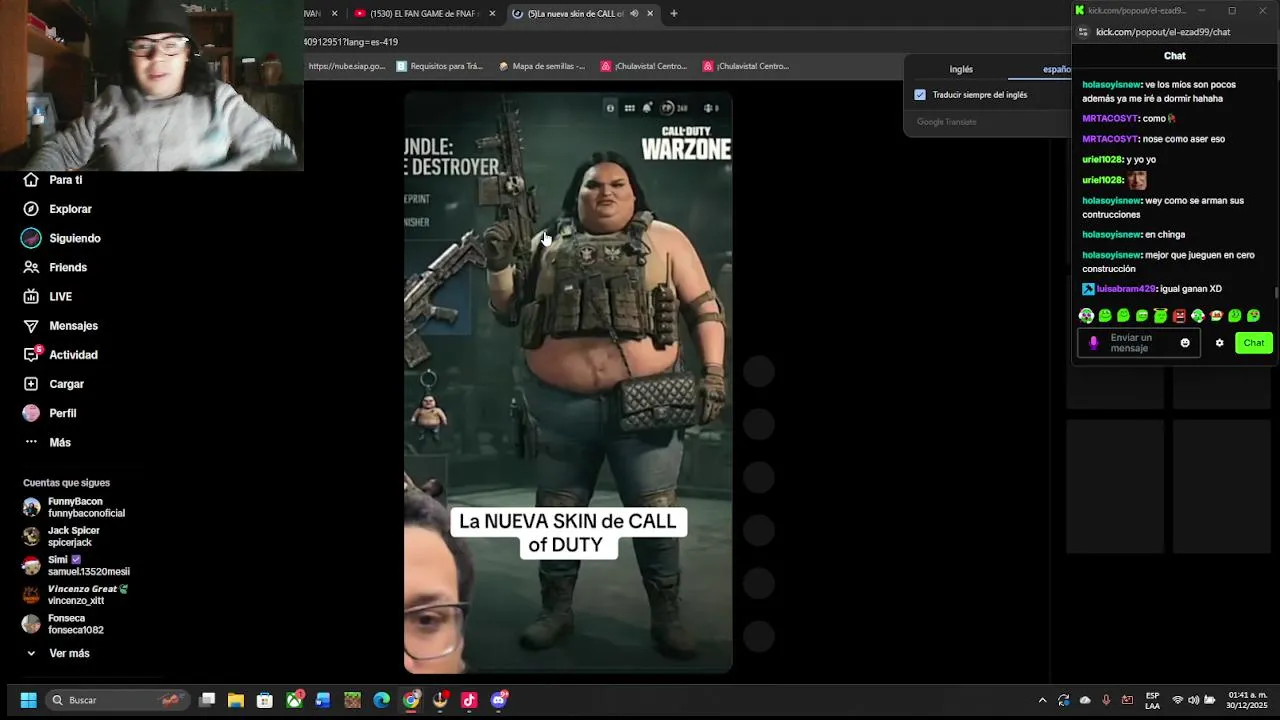Open TikTok from the Windows taskbar

coord(469,700)
